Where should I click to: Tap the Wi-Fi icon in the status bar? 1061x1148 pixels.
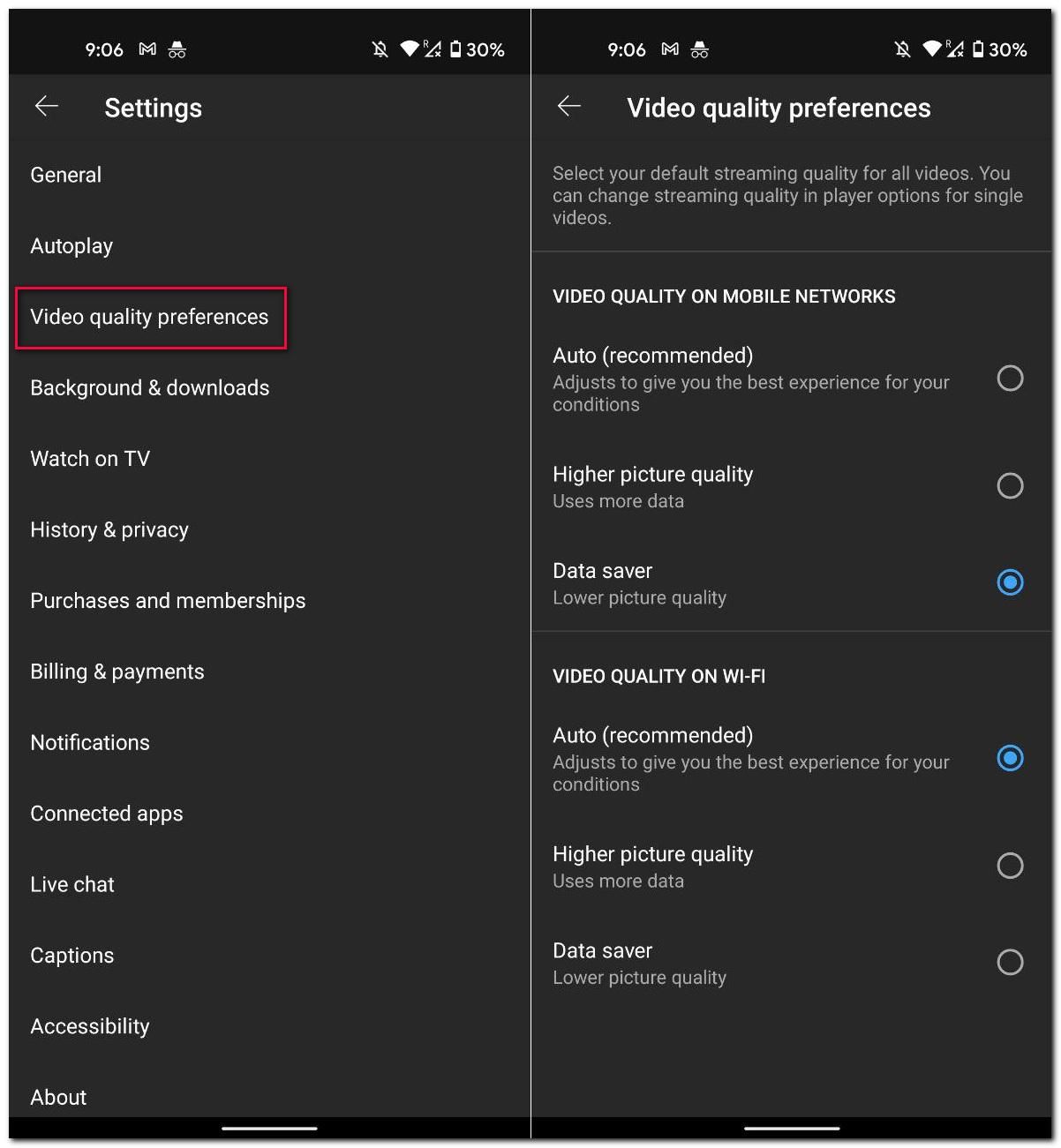point(408,49)
